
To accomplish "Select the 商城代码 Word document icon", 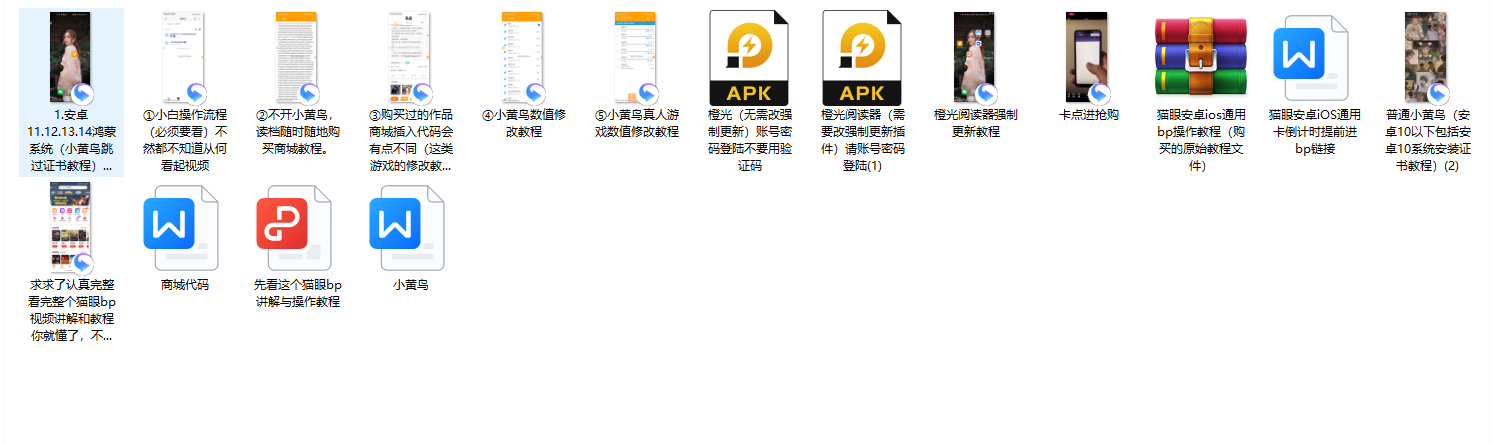I will point(184,229).
